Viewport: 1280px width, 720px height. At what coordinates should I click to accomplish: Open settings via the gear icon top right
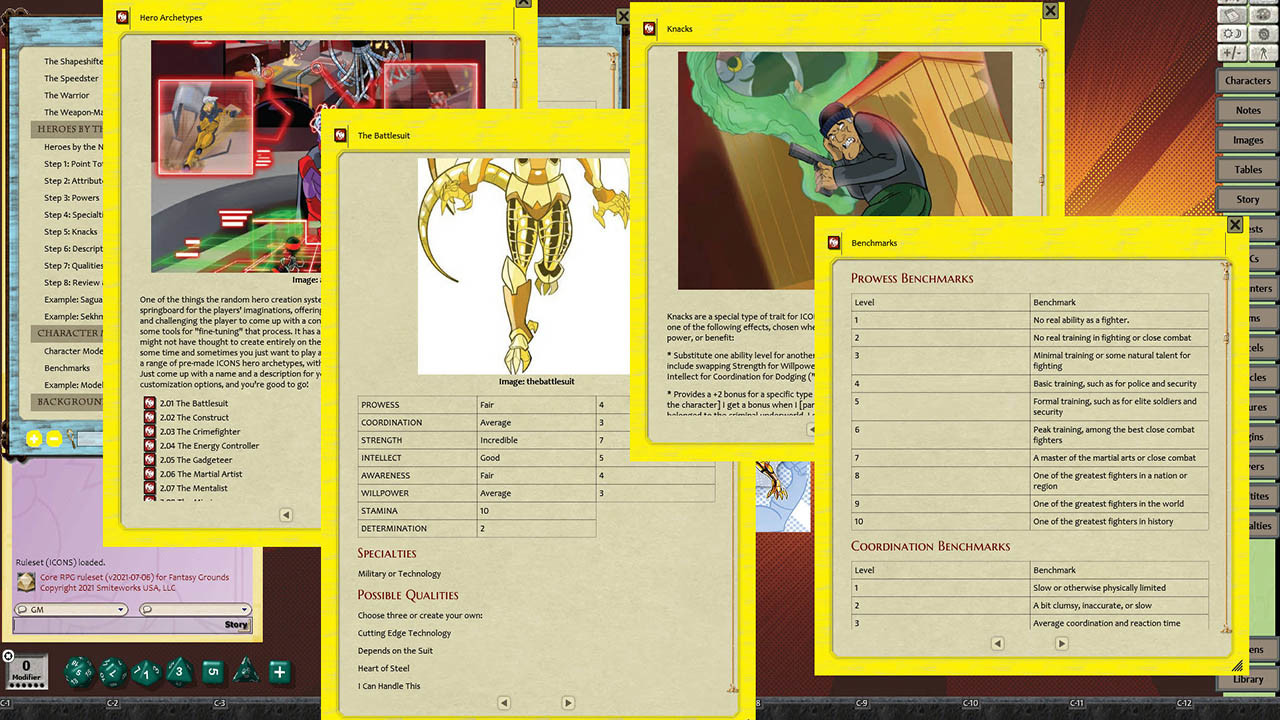1264,34
